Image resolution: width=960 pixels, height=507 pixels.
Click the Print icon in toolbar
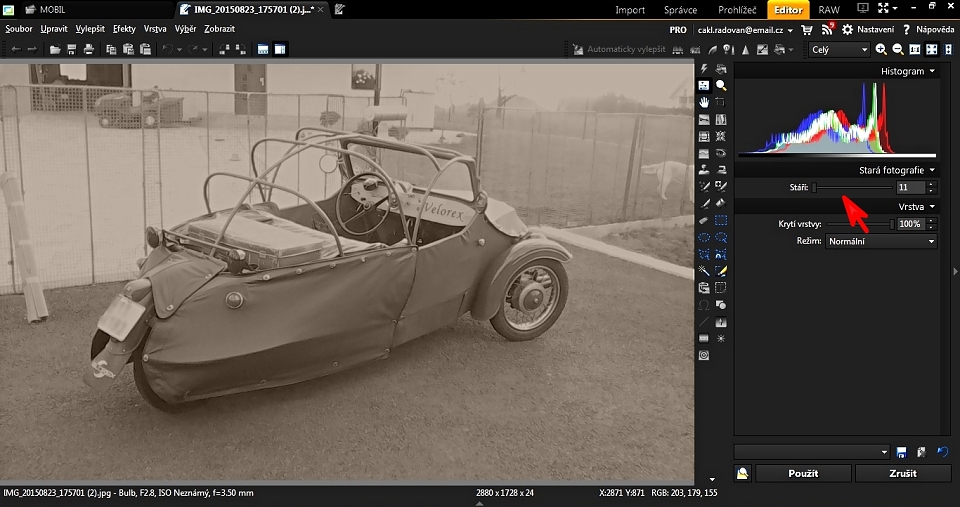tap(89, 49)
